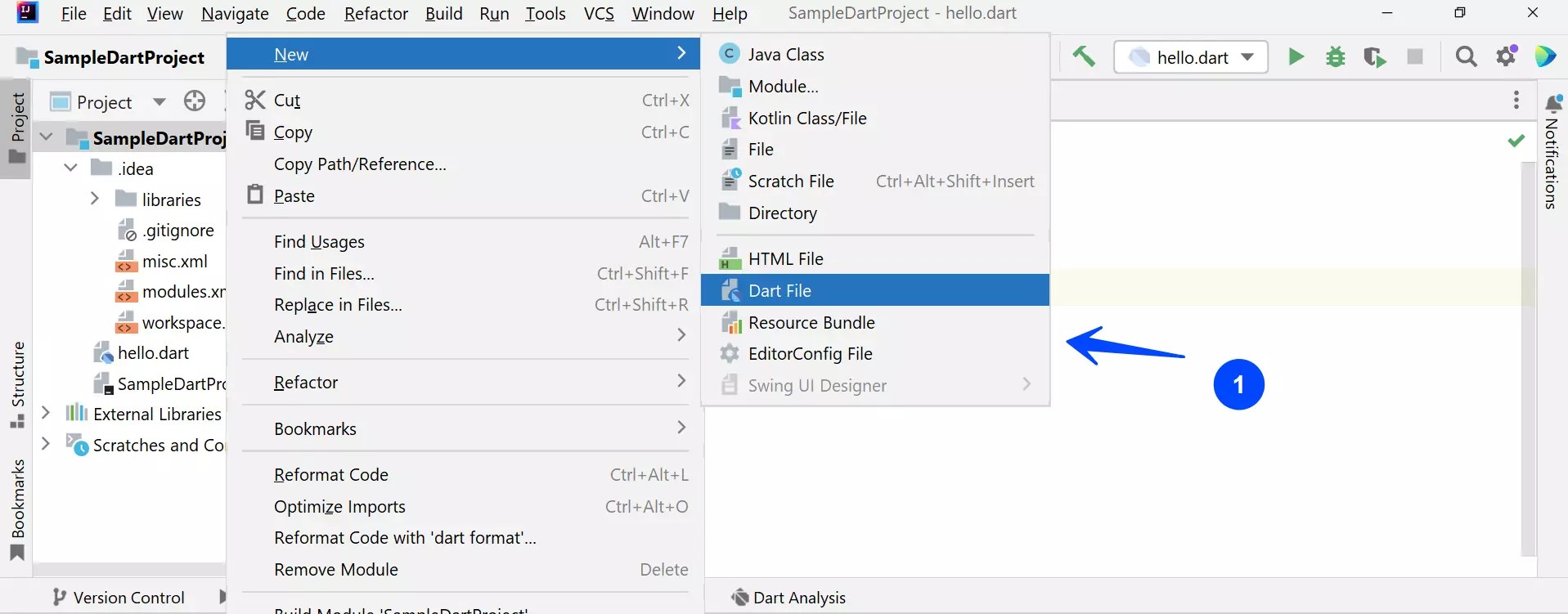Expand Scratches and Consoles node

[x=47, y=444]
